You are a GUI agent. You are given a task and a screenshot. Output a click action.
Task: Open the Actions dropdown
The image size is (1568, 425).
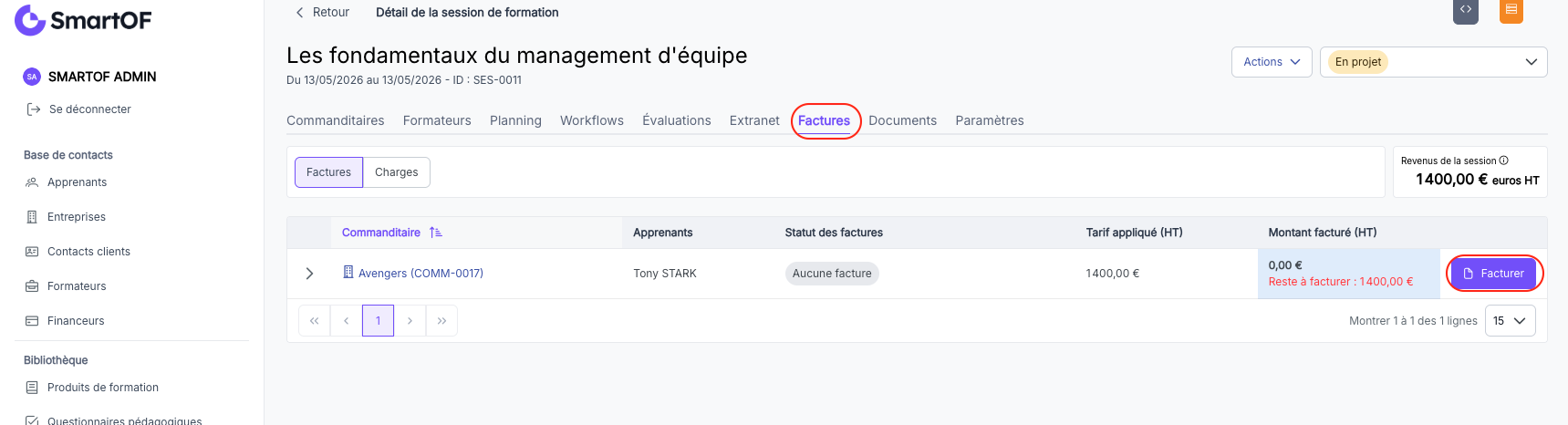(1272, 62)
